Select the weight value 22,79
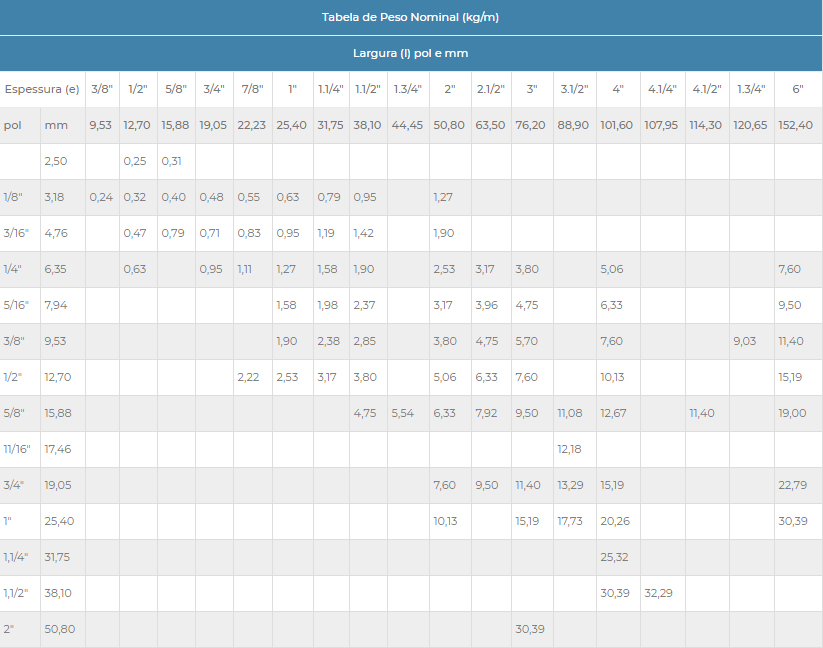 pyautogui.click(x=792, y=485)
